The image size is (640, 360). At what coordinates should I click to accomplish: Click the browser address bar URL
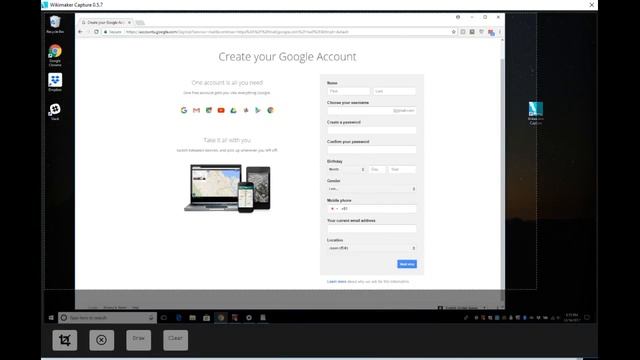[237, 32]
